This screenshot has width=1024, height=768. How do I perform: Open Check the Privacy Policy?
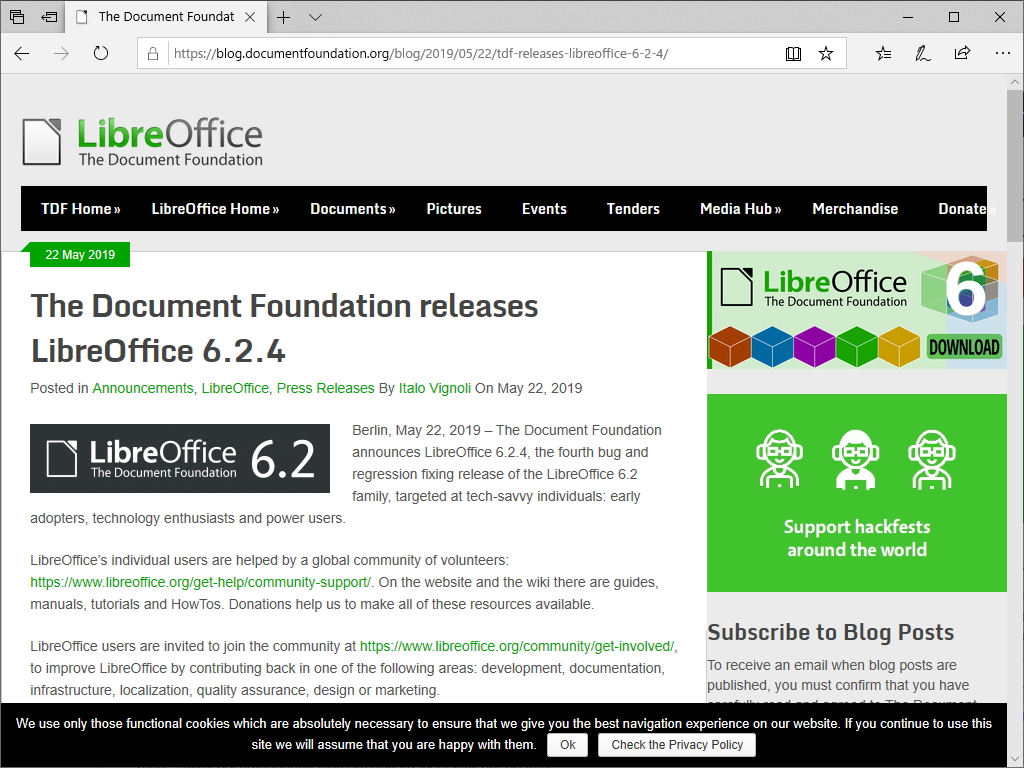pyautogui.click(x=676, y=744)
